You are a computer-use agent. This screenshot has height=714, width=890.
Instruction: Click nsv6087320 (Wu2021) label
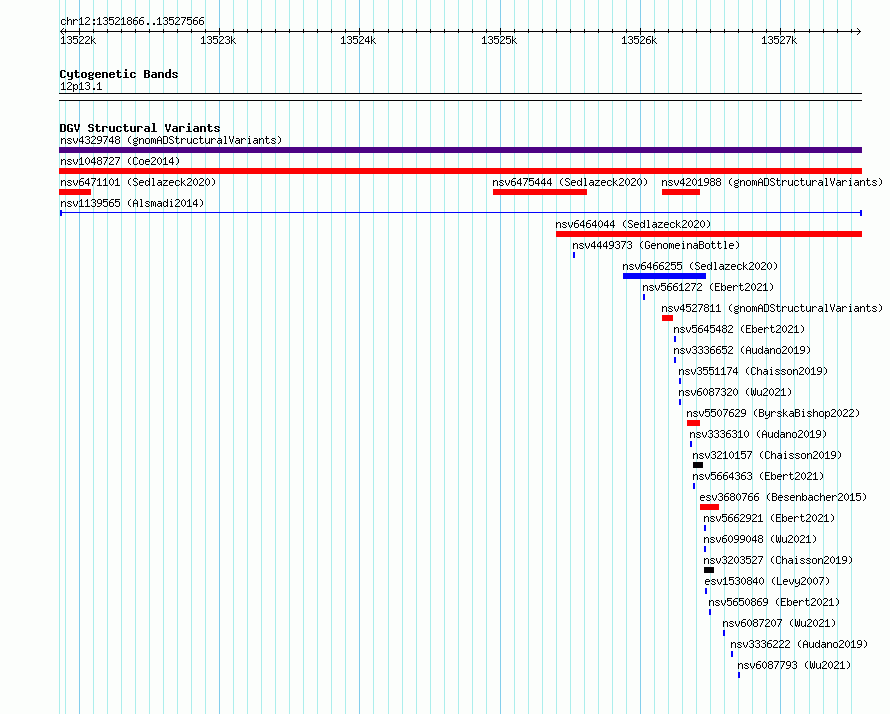tap(735, 392)
